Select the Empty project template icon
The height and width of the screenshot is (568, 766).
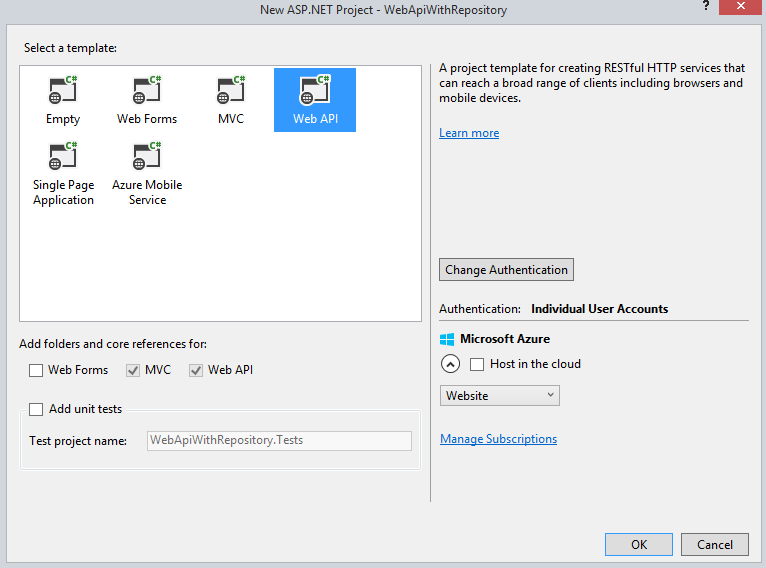click(63, 91)
